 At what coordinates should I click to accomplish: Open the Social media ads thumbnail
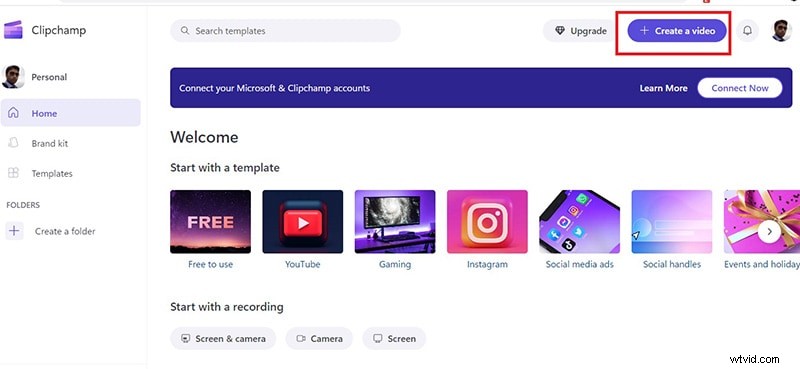[580, 222]
